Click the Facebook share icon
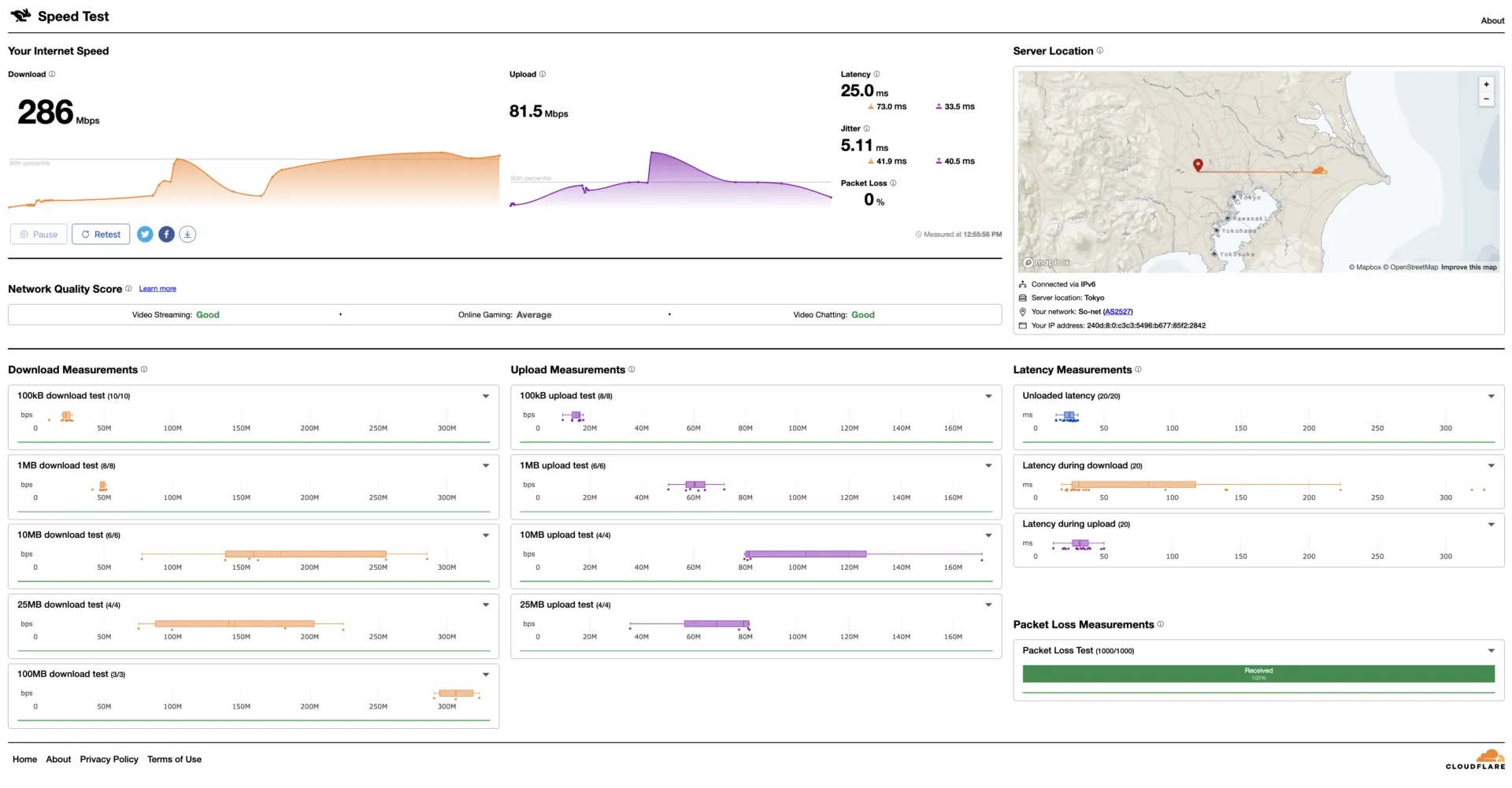 click(x=166, y=235)
